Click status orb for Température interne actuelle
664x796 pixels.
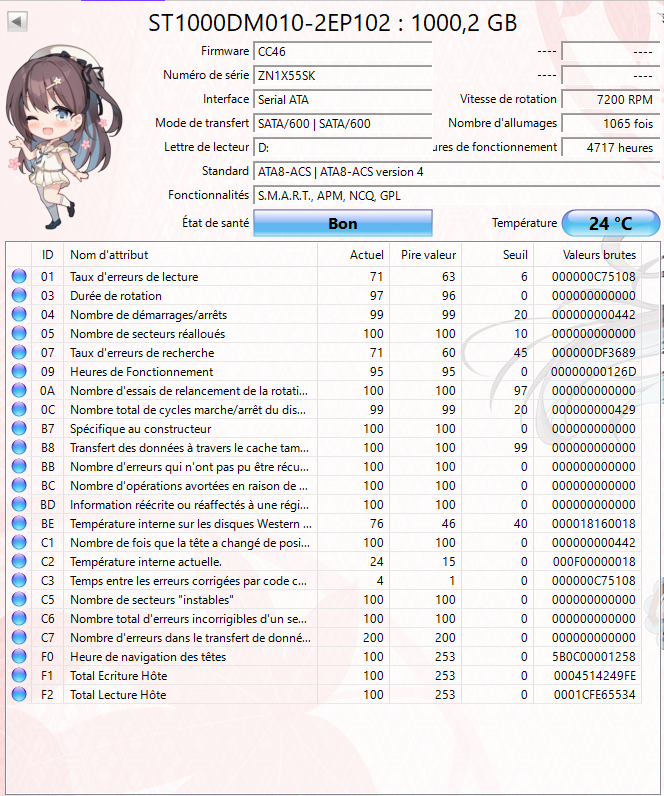(19, 561)
